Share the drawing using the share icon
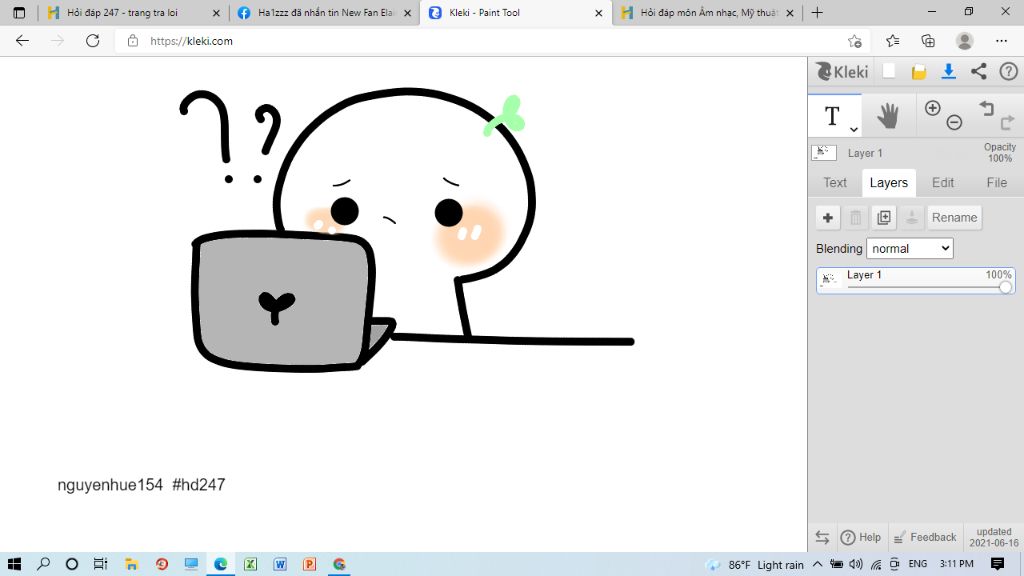Screen dimensions: 1024x576 point(978,71)
